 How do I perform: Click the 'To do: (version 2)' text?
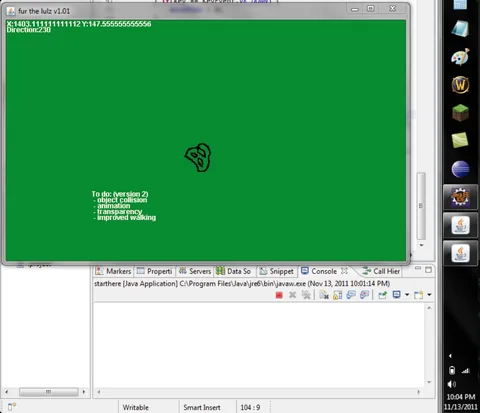pos(120,194)
